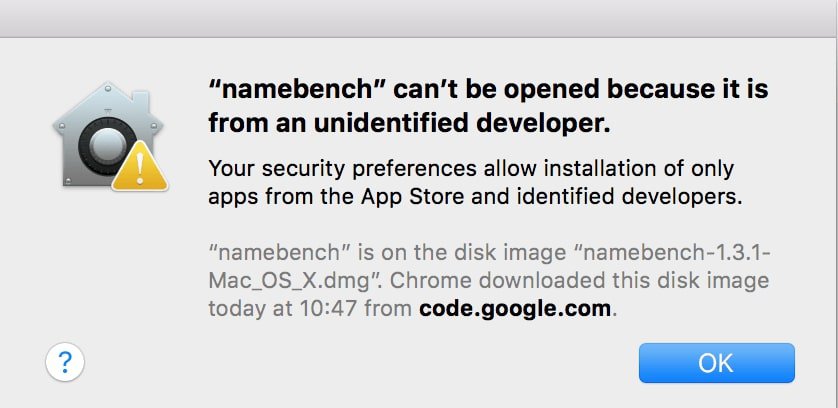Screen dimensions: 838x408
Task: Click the "identified developers." phrase in the message
Action: [x=630, y=197]
